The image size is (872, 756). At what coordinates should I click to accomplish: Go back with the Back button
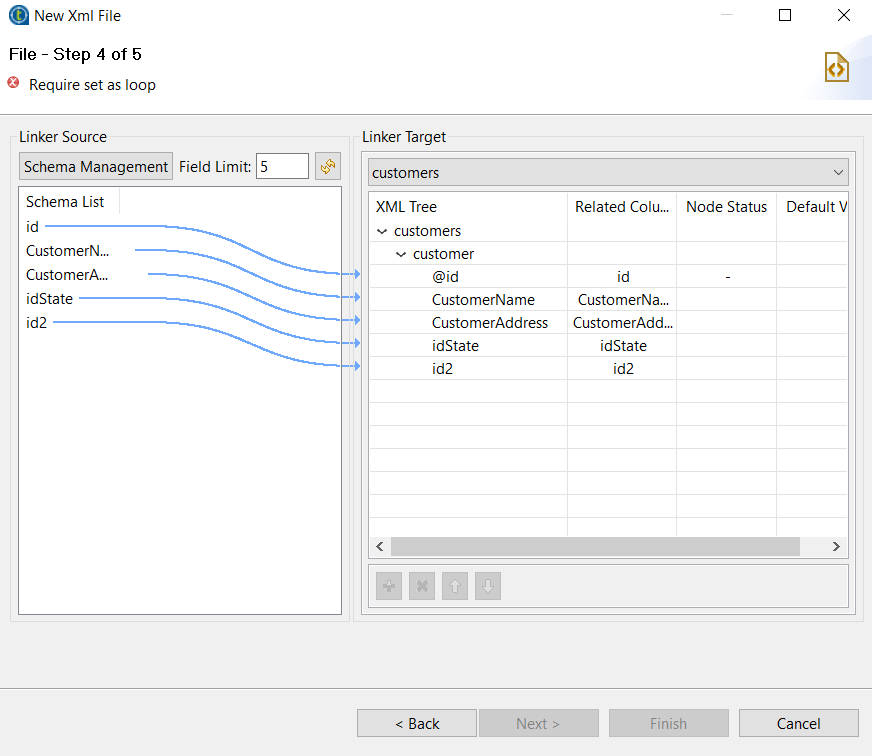[417, 723]
